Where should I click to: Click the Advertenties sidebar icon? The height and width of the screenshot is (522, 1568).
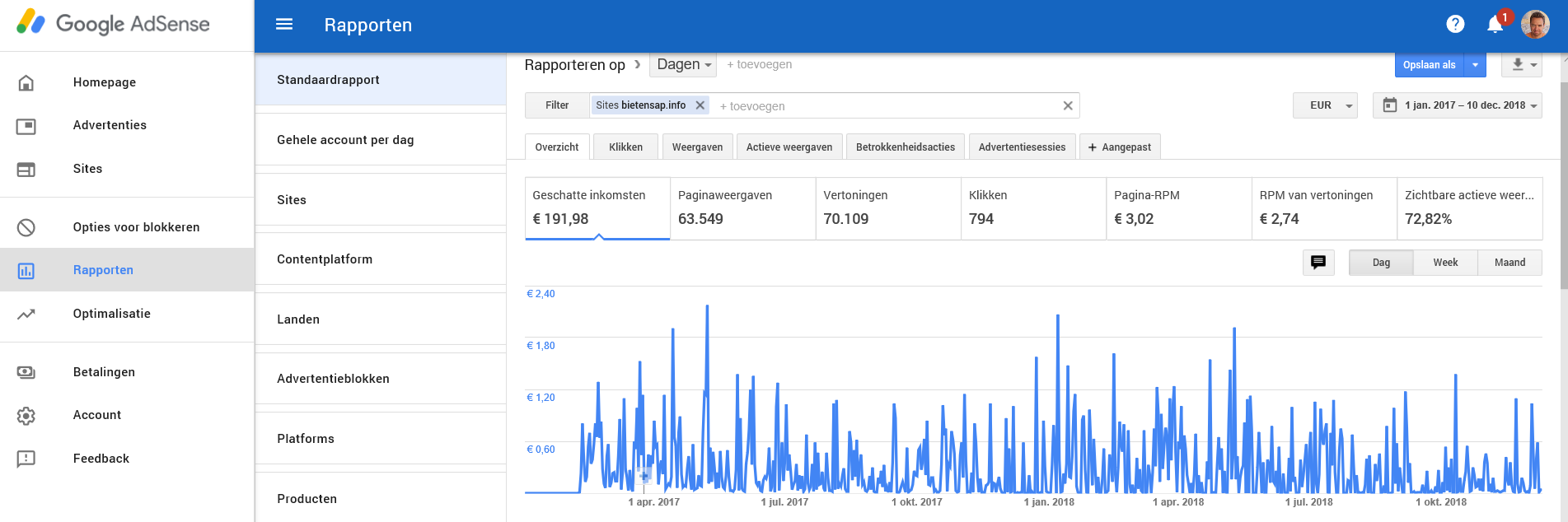click(x=26, y=126)
